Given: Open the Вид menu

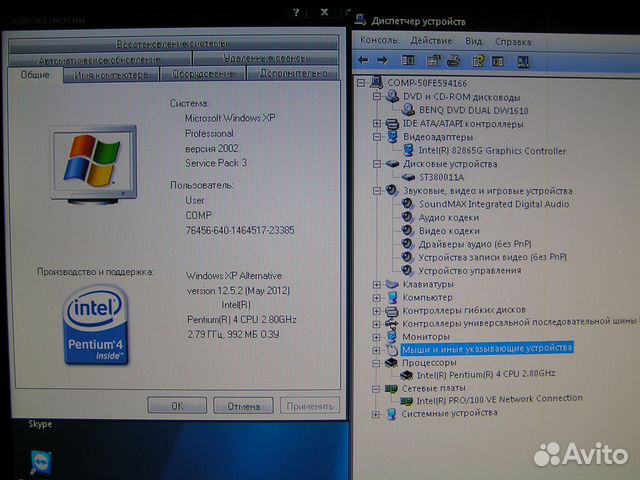Looking at the screenshot, I should coord(473,41).
